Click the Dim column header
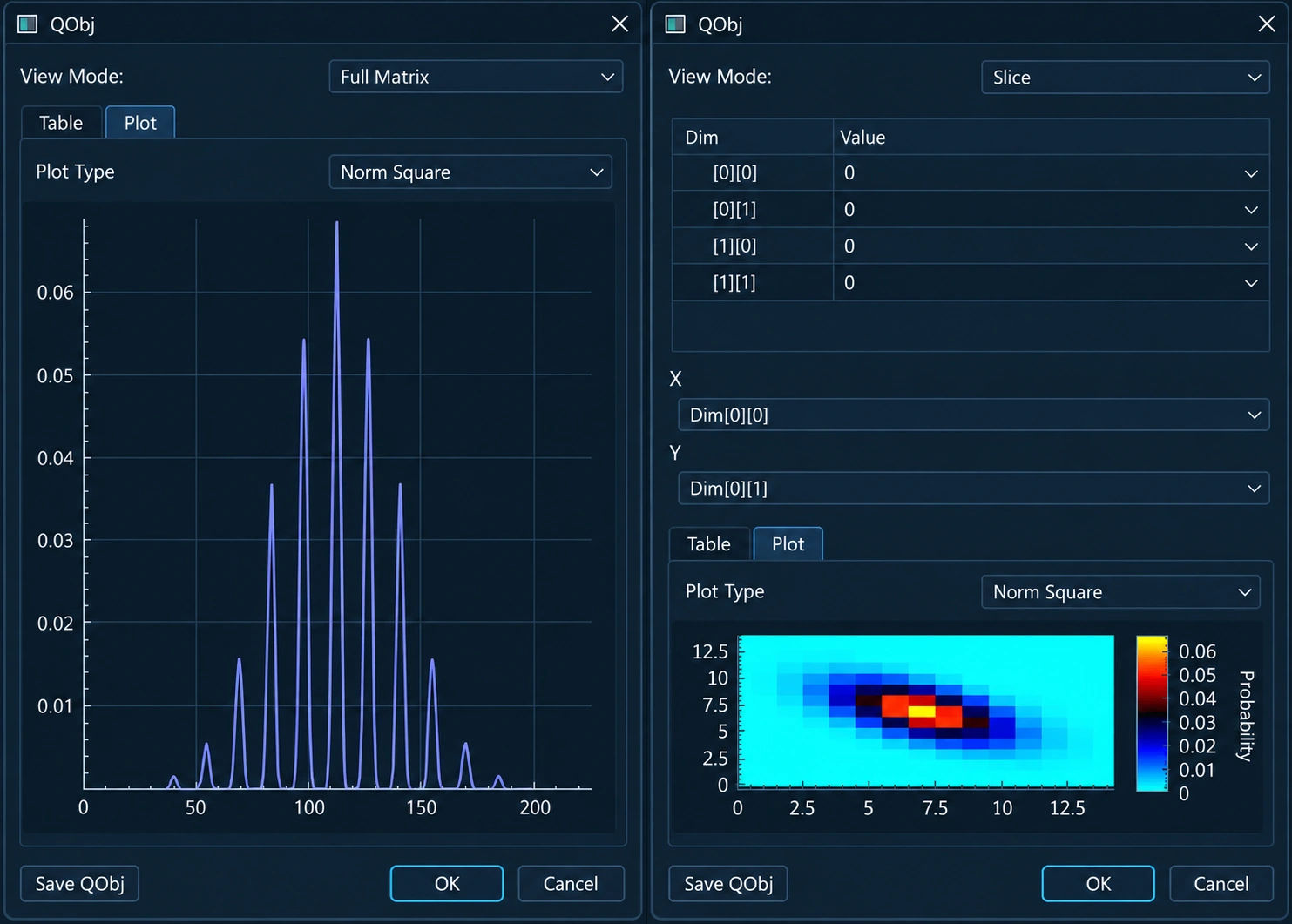The width and height of the screenshot is (1292, 924). (x=753, y=138)
